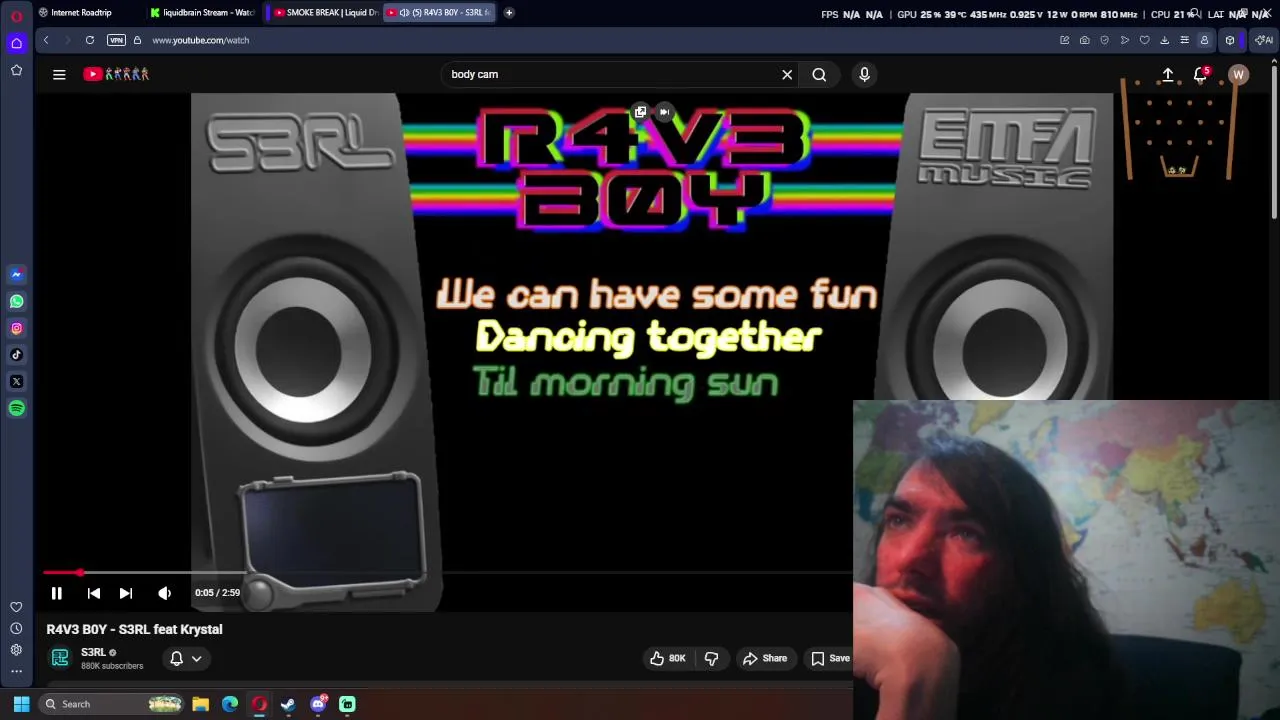Submit search with magnifier button
Image resolution: width=1280 pixels, height=720 pixels.
point(819,74)
